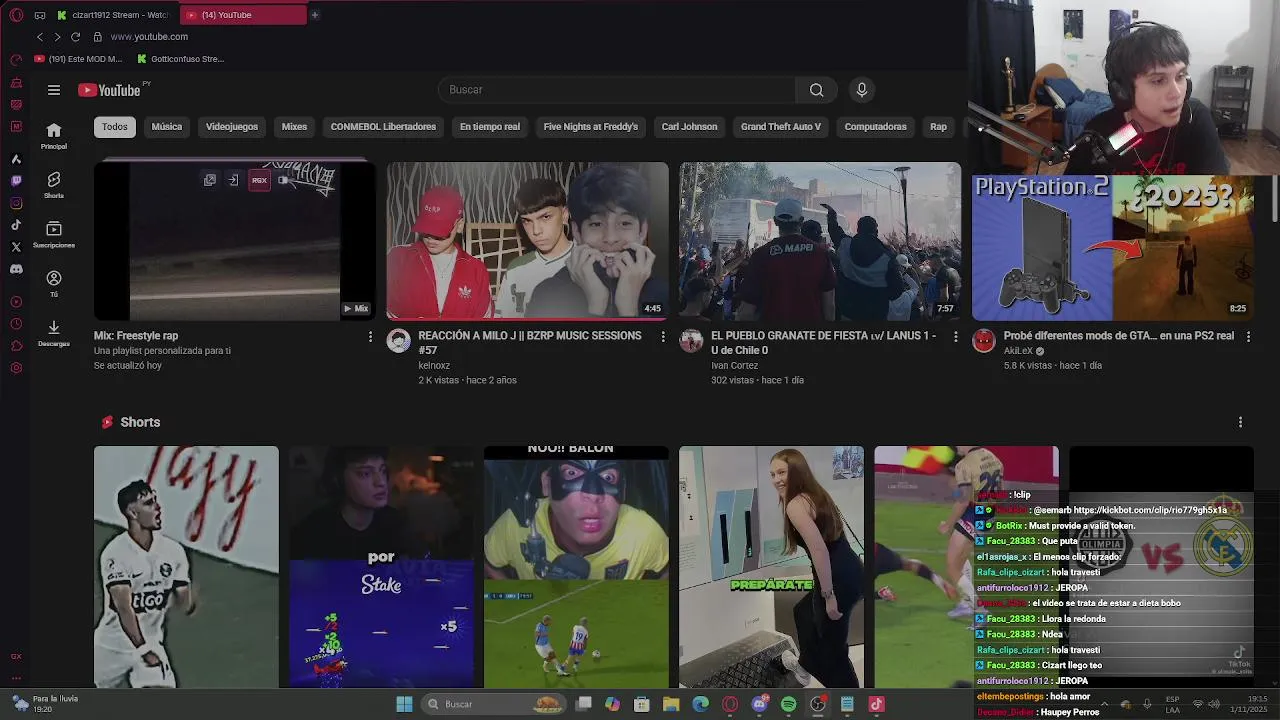Open Ivan Cortez channel link

[x=735, y=365]
